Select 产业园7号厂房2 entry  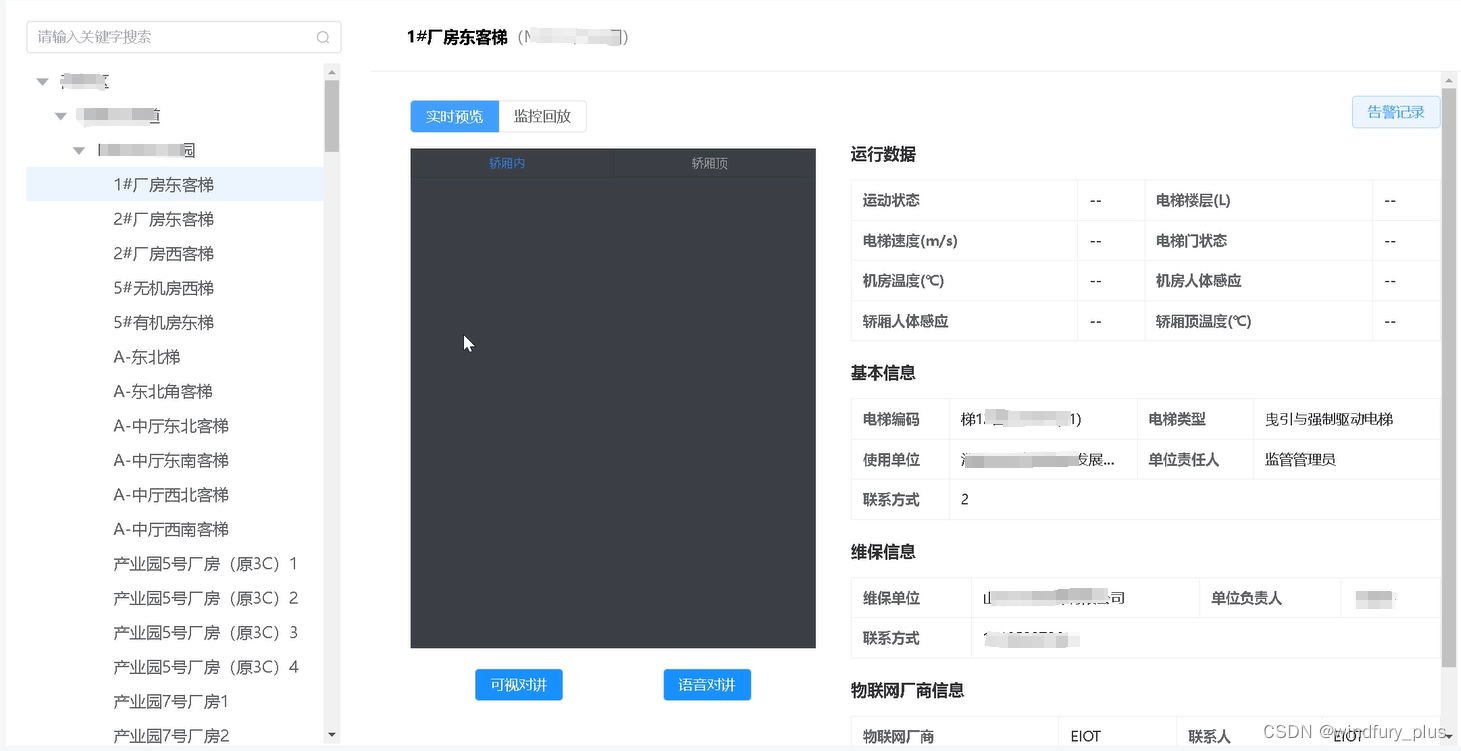pyautogui.click(x=171, y=736)
